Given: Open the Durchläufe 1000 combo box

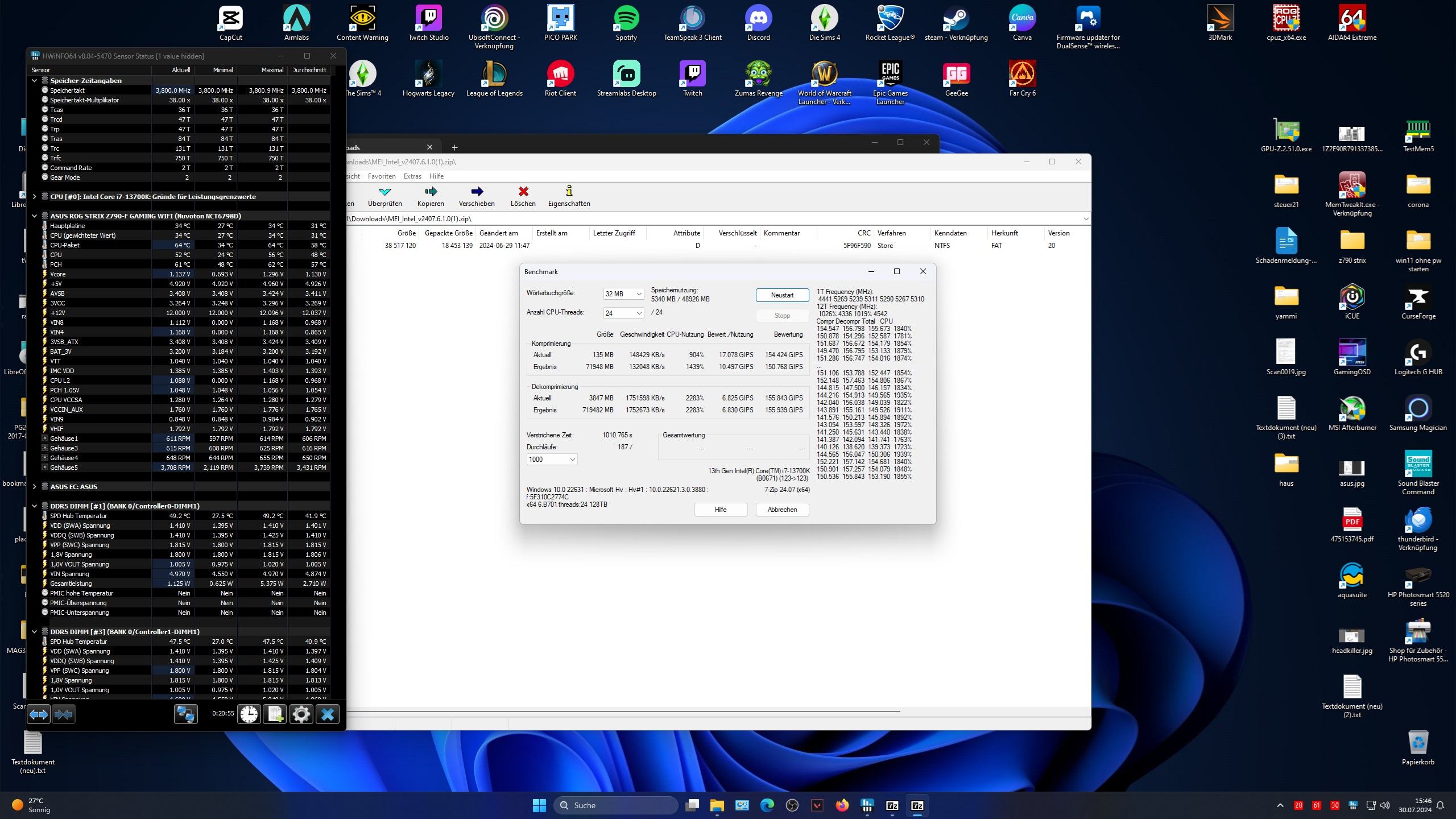Looking at the screenshot, I should tap(552, 460).
